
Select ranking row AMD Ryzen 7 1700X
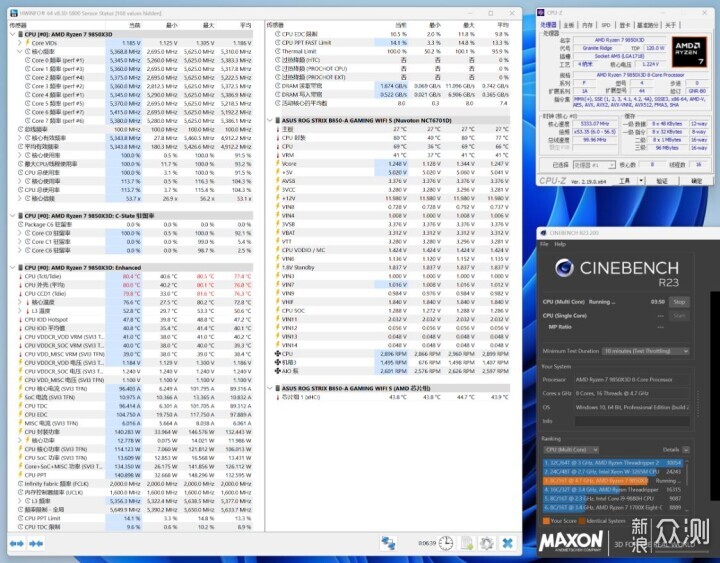point(613,507)
